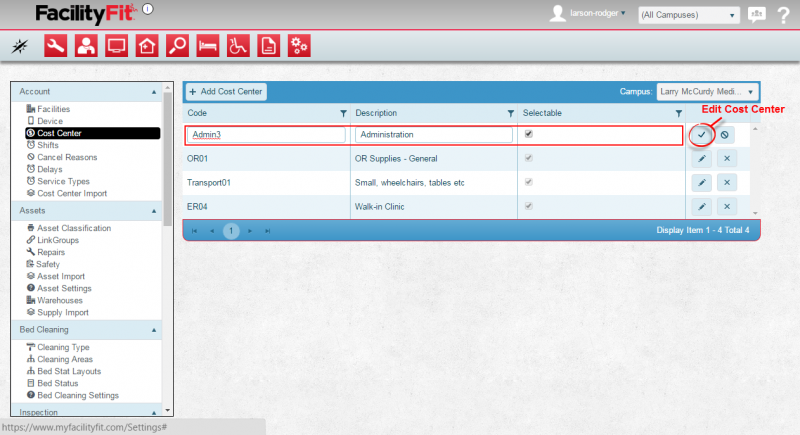Viewport: 800px width, 435px height.
Task: Open the wheelchair transport module icon
Action: coord(238,46)
